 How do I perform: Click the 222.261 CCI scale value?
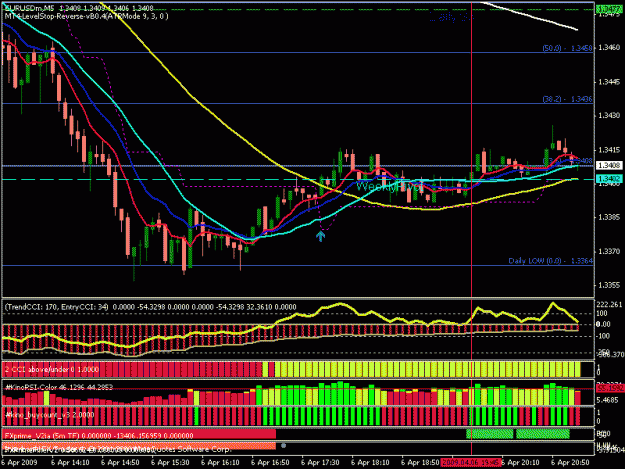[609, 304]
